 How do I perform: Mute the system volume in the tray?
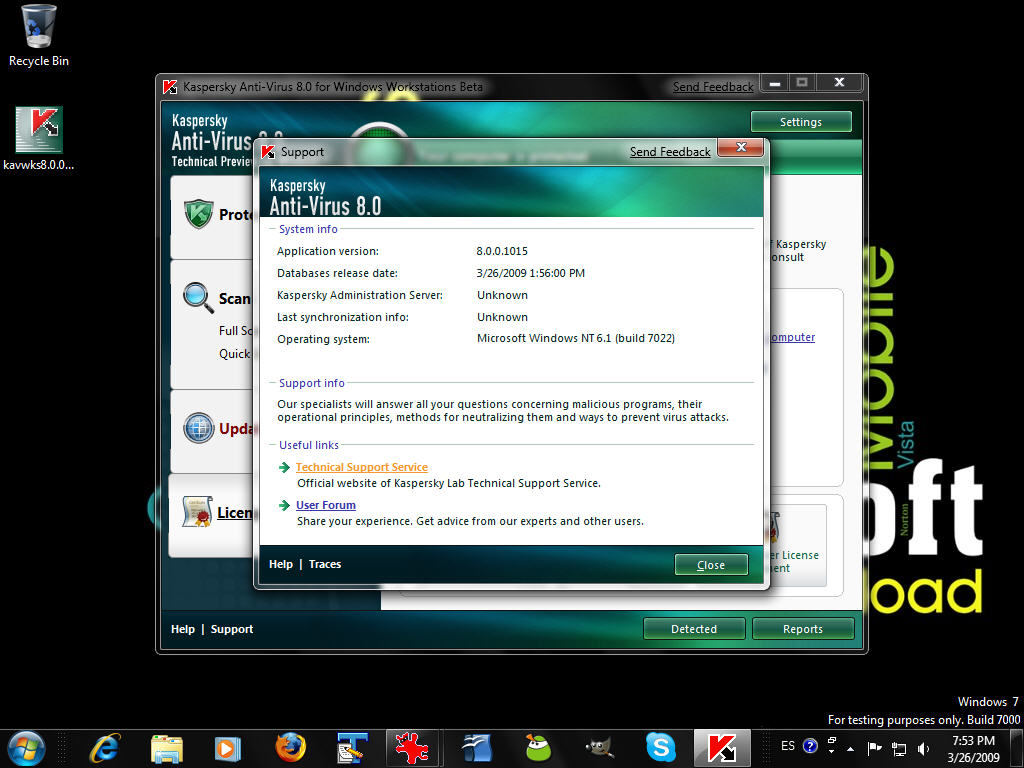[x=923, y=747]
